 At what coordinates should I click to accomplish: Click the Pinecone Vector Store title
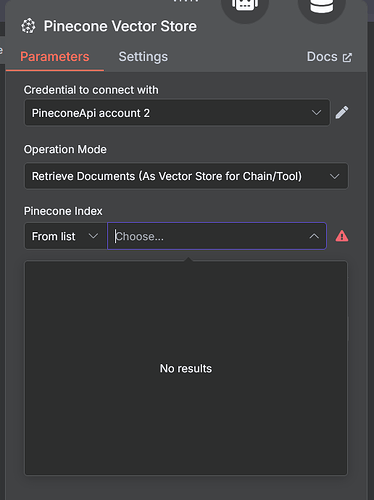tap(120, 26)
